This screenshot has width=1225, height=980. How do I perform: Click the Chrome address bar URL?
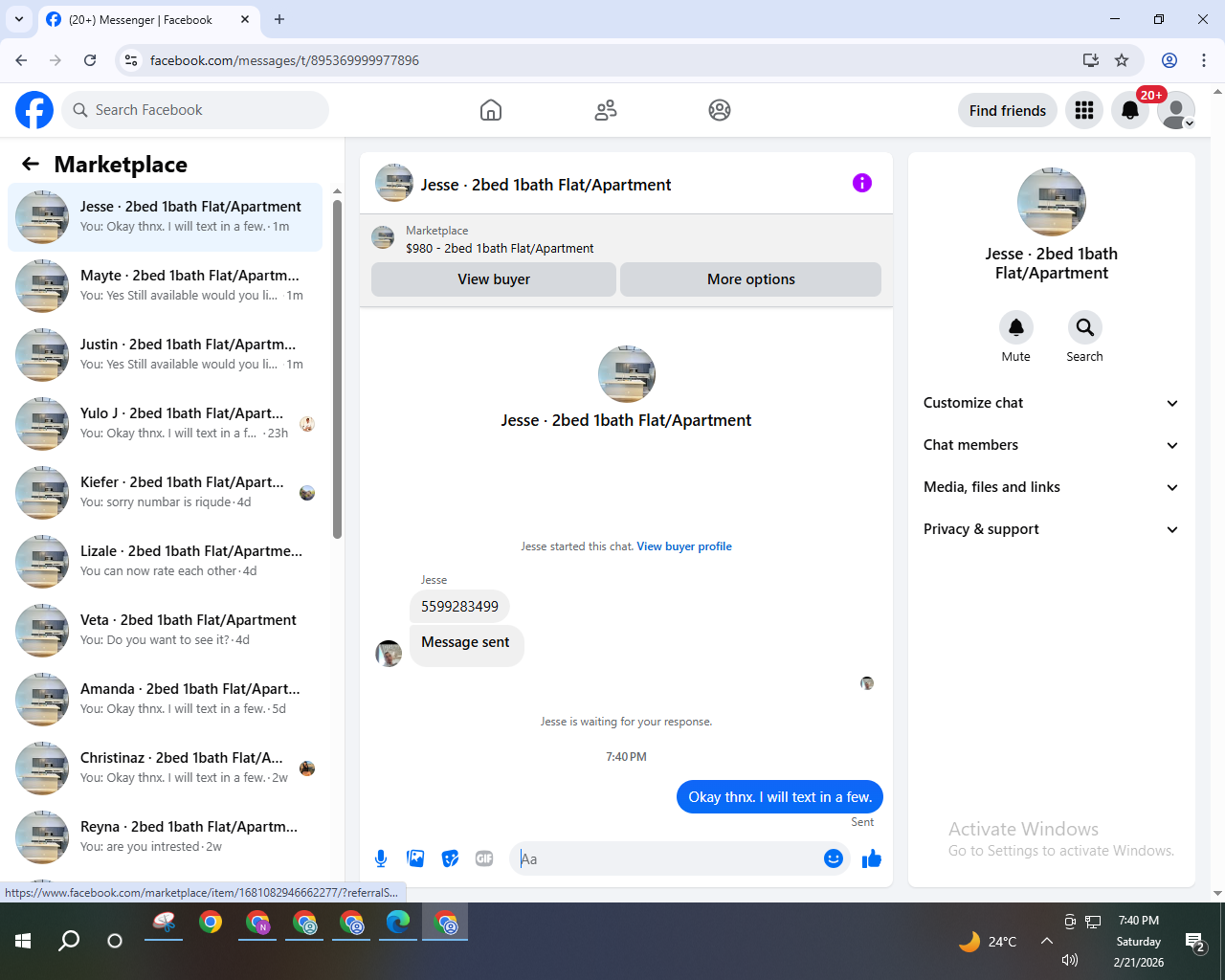[284, 60]
